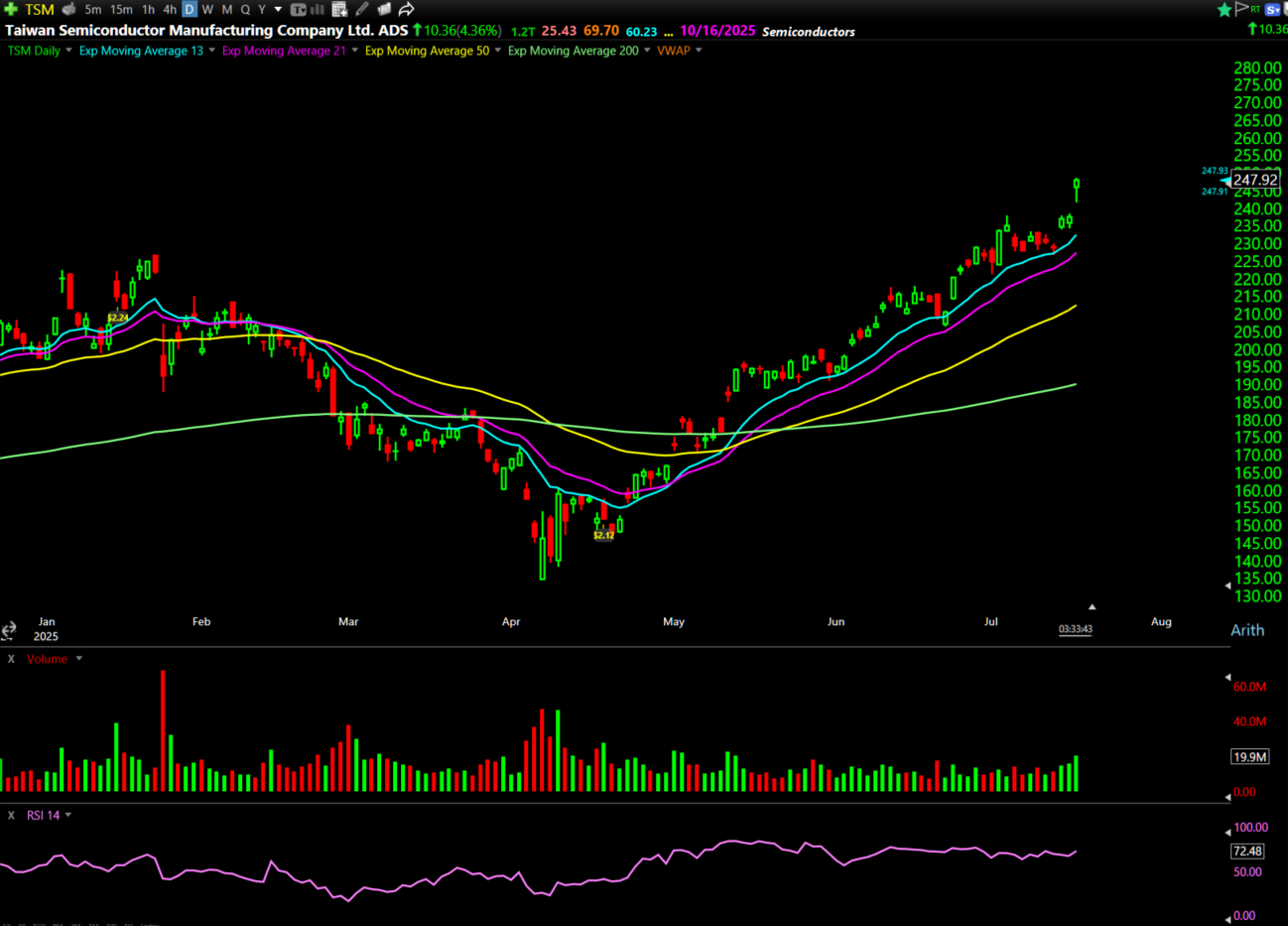Open Exp Moving Average 50 dropdown
This screenshot has width=1288, height=926.
click(x=497, y=51)
